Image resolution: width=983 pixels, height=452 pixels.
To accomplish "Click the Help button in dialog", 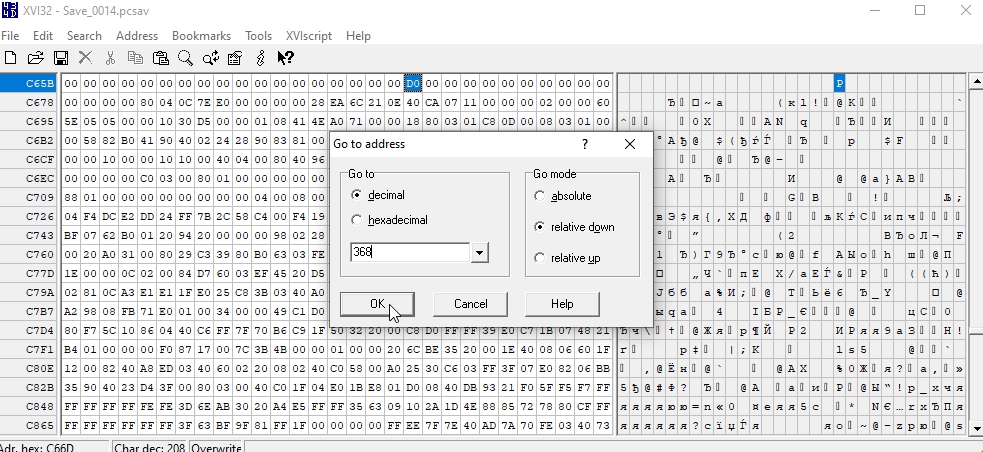I will tap(562, 304).
